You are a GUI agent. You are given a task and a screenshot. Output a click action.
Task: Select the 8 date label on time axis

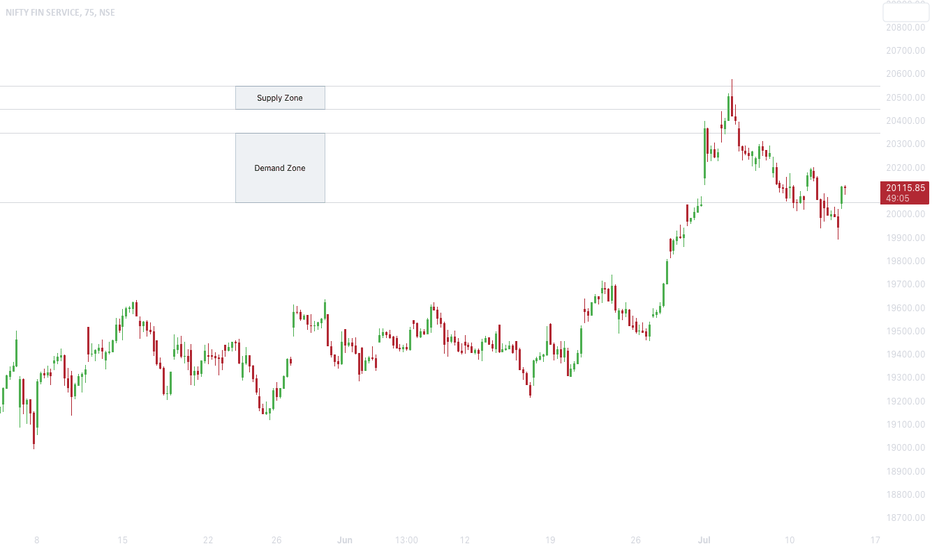click(37, 540)
